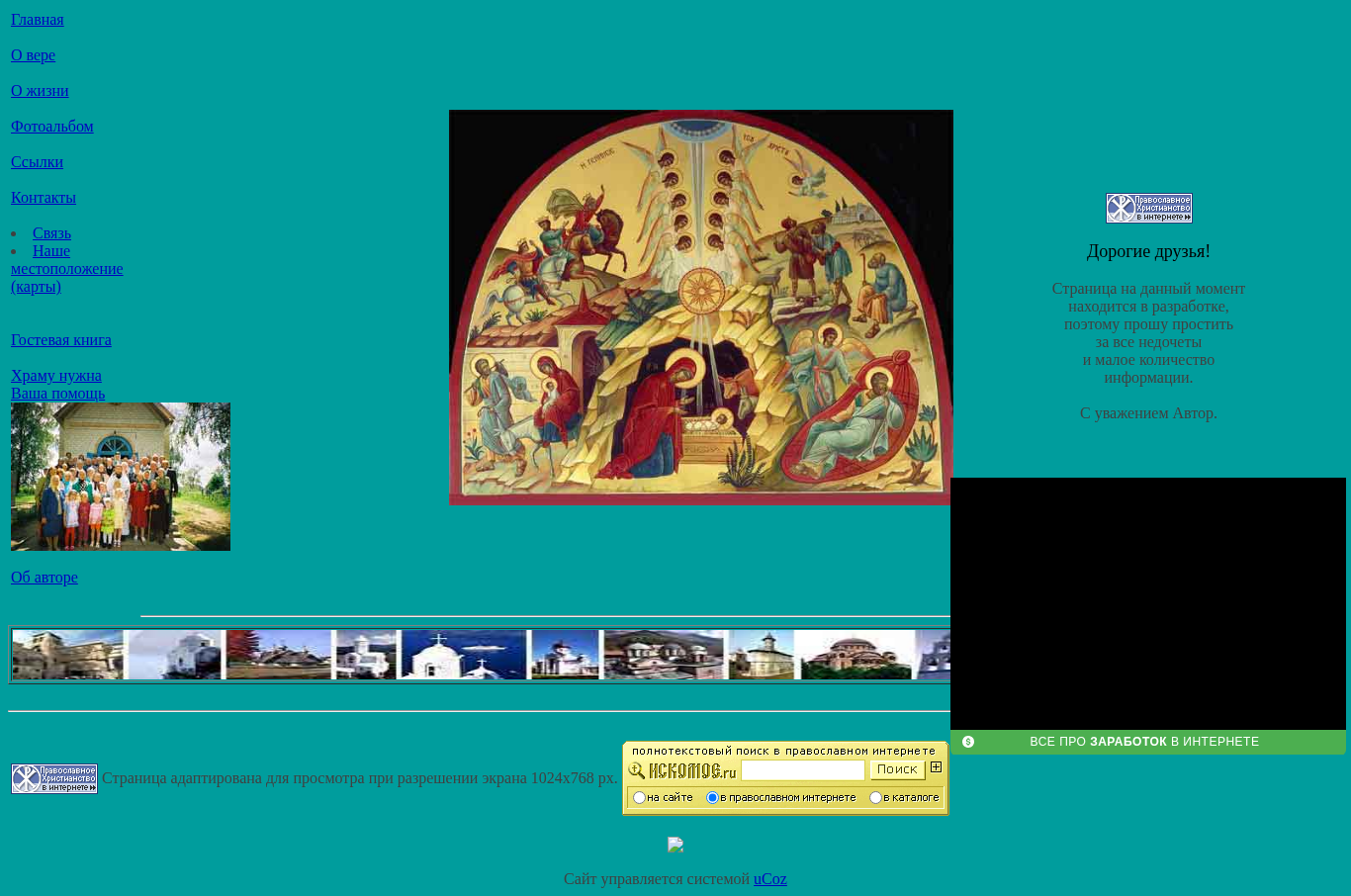
Task: Open the Гостевая книга link
Action: [x=61, y=340]
